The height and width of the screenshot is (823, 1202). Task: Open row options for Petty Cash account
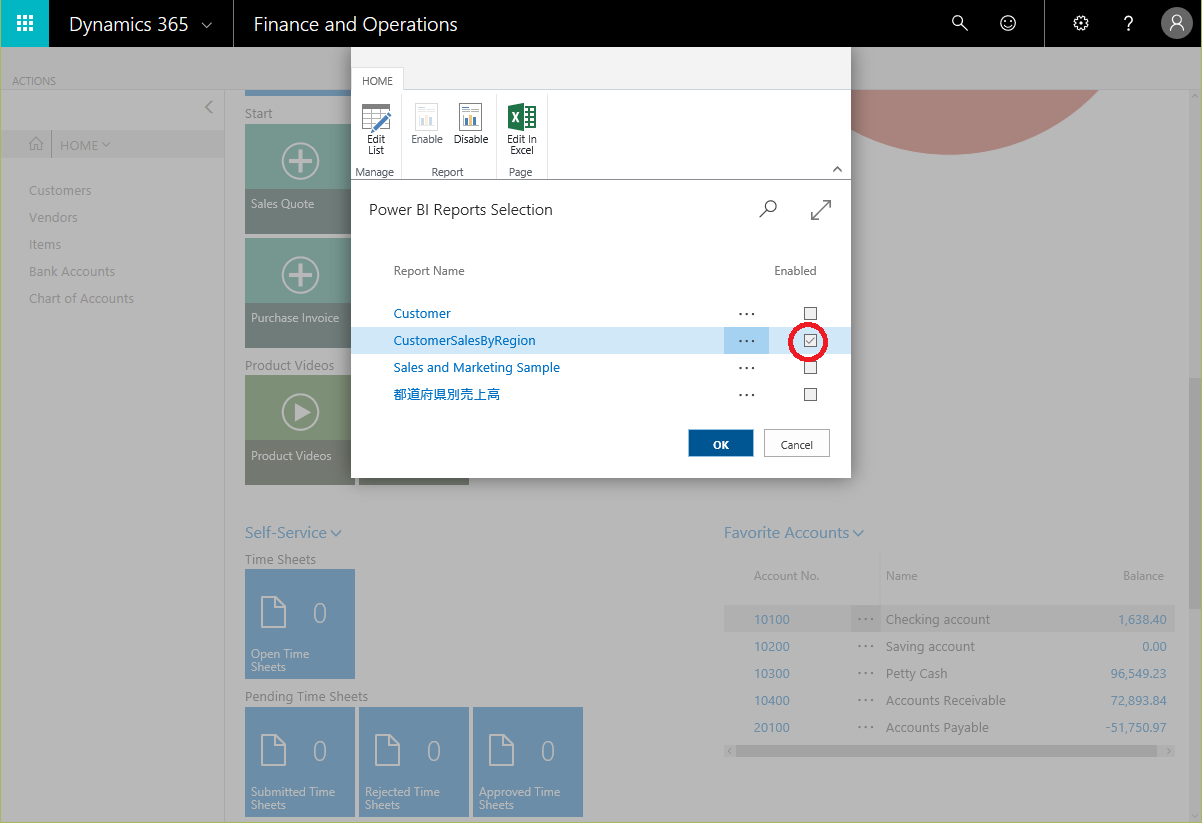pyautogui.click(x=866, y=674)
